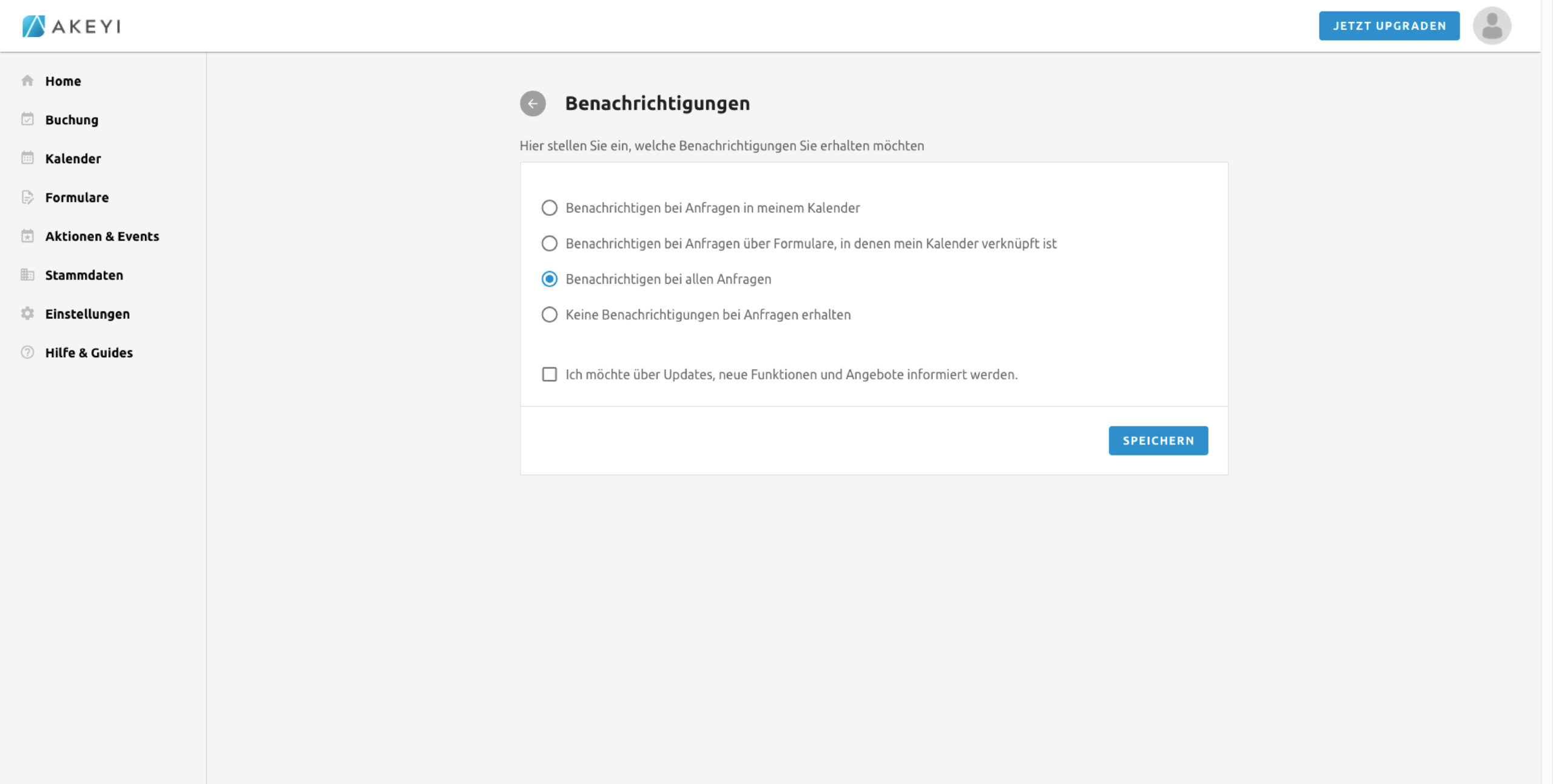Open the Kalender menu item
The height and width of the screenshot is (784, 1553).
(73, 159)
